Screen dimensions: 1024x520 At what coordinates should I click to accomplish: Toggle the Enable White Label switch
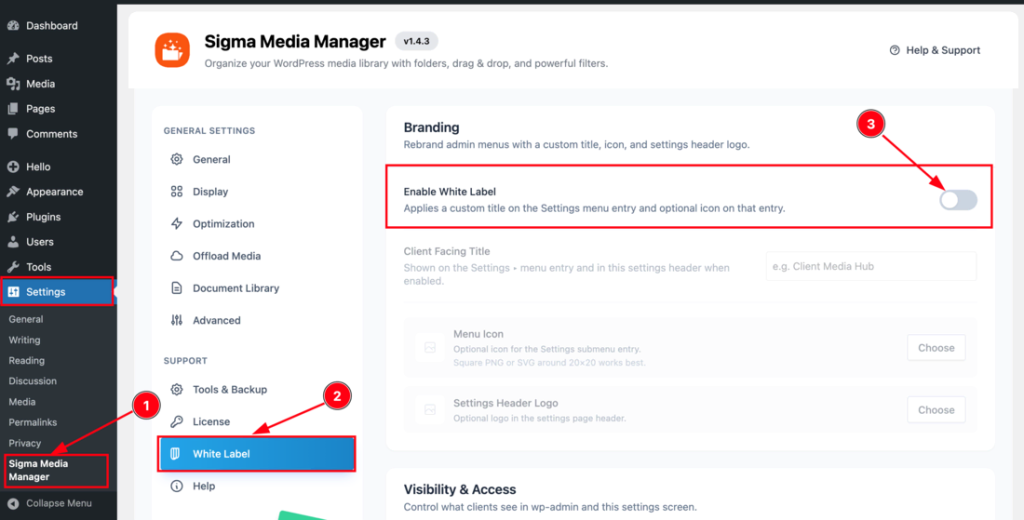pos(958,200)
